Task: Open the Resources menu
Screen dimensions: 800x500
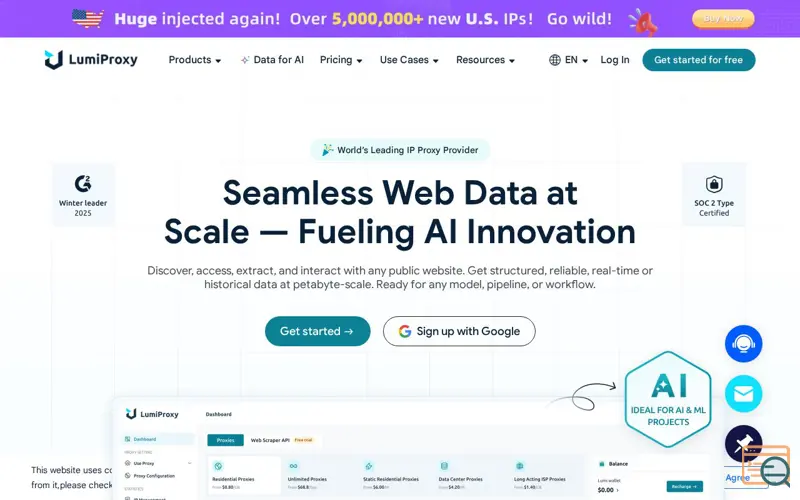Action: click(485, 60)
